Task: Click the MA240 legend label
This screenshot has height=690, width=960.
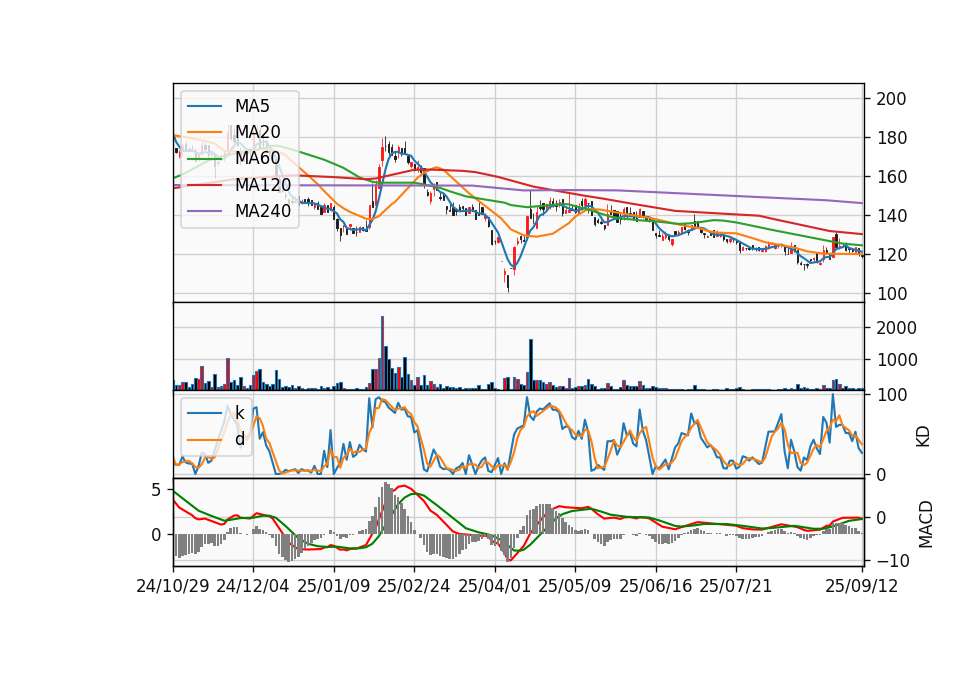Action: coord(263,211)
